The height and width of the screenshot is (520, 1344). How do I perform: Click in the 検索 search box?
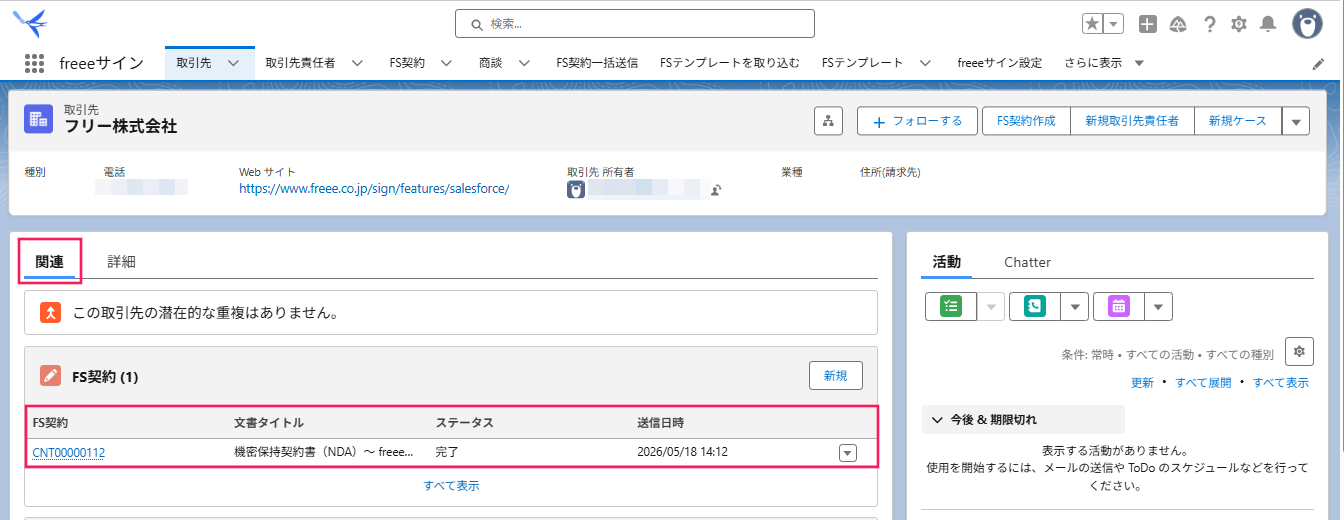click(x=635, y=23)
